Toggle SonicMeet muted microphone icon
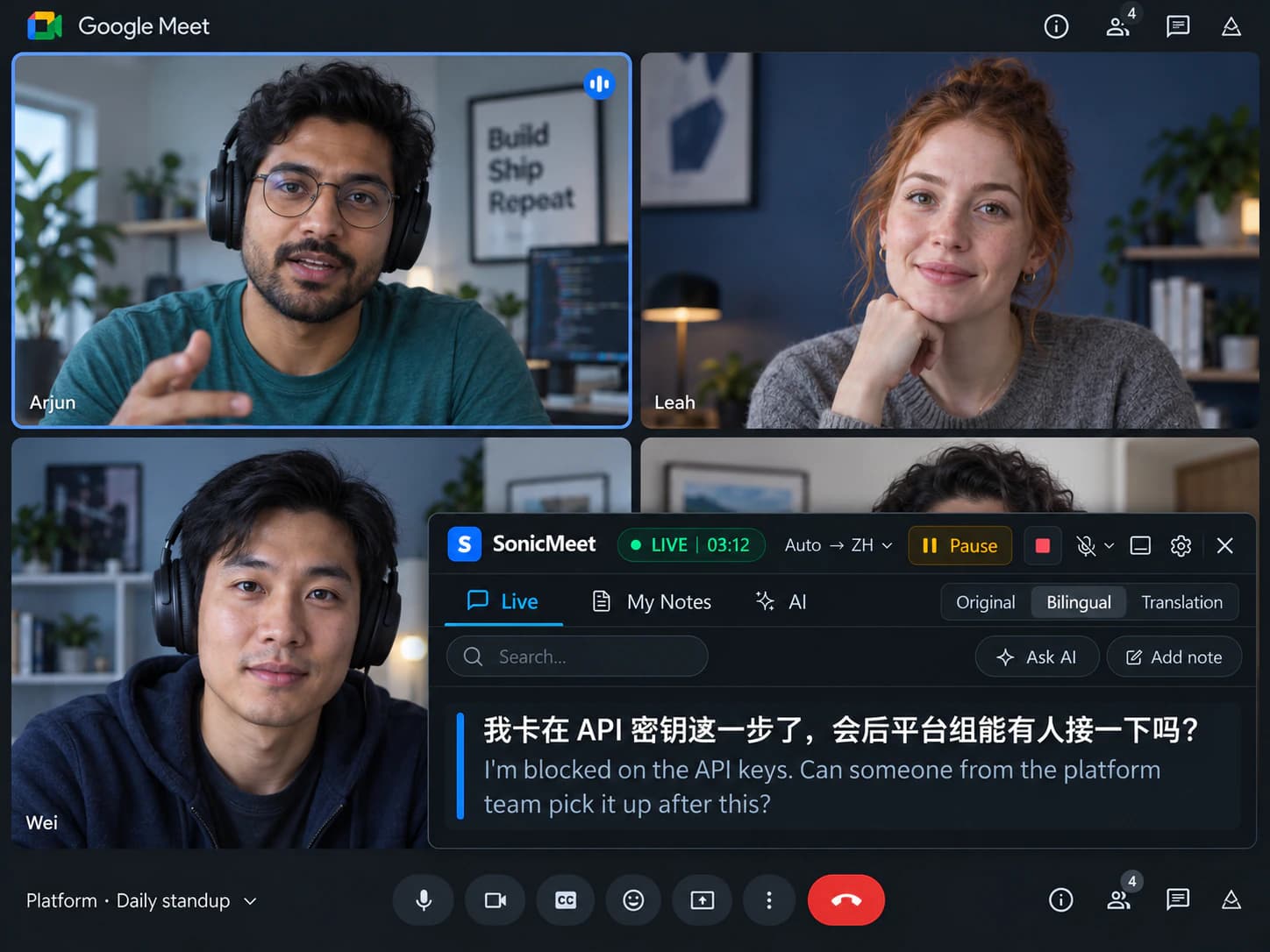 click(1086, 545)
